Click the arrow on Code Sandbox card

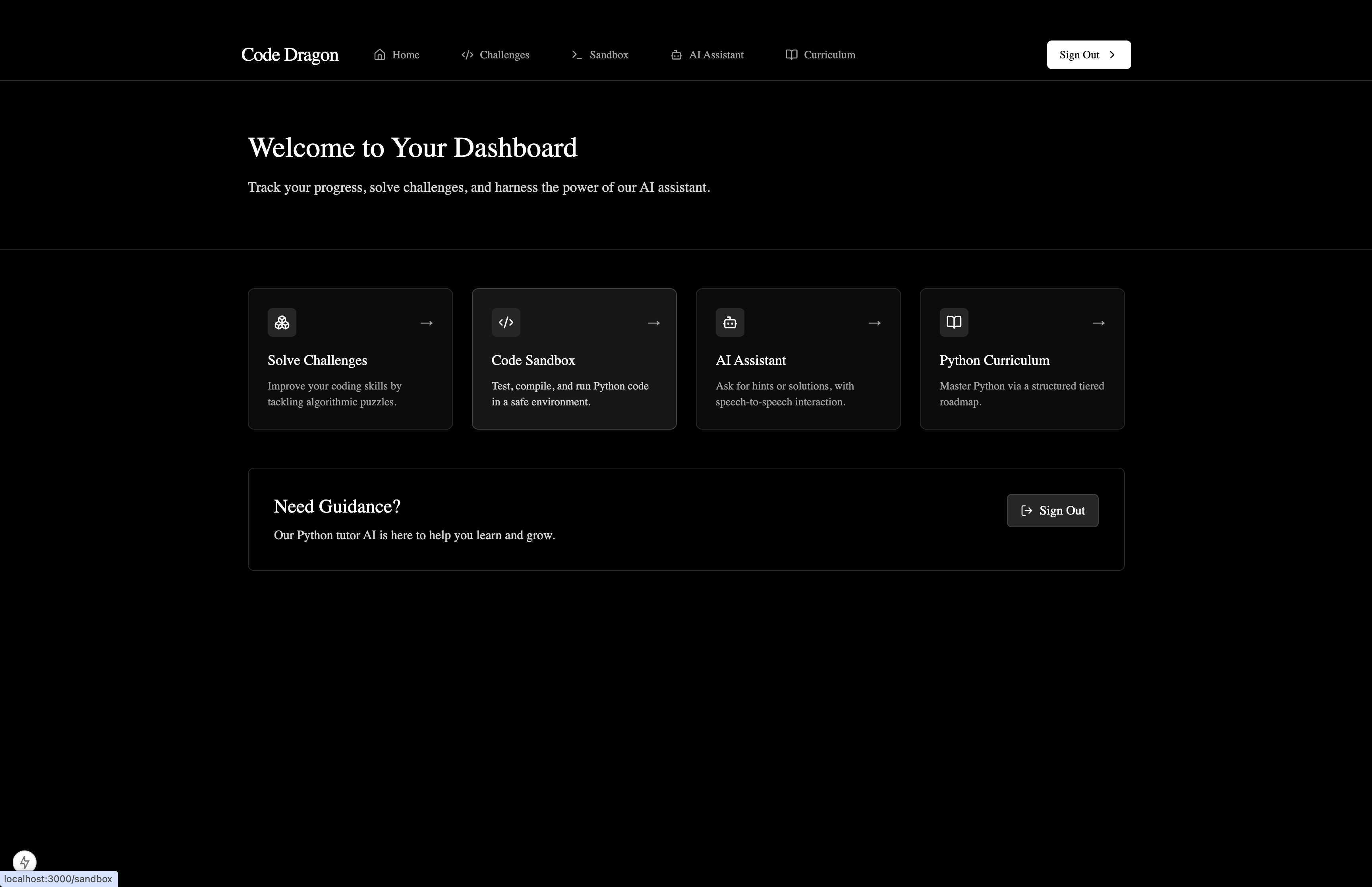pos(653,323)
